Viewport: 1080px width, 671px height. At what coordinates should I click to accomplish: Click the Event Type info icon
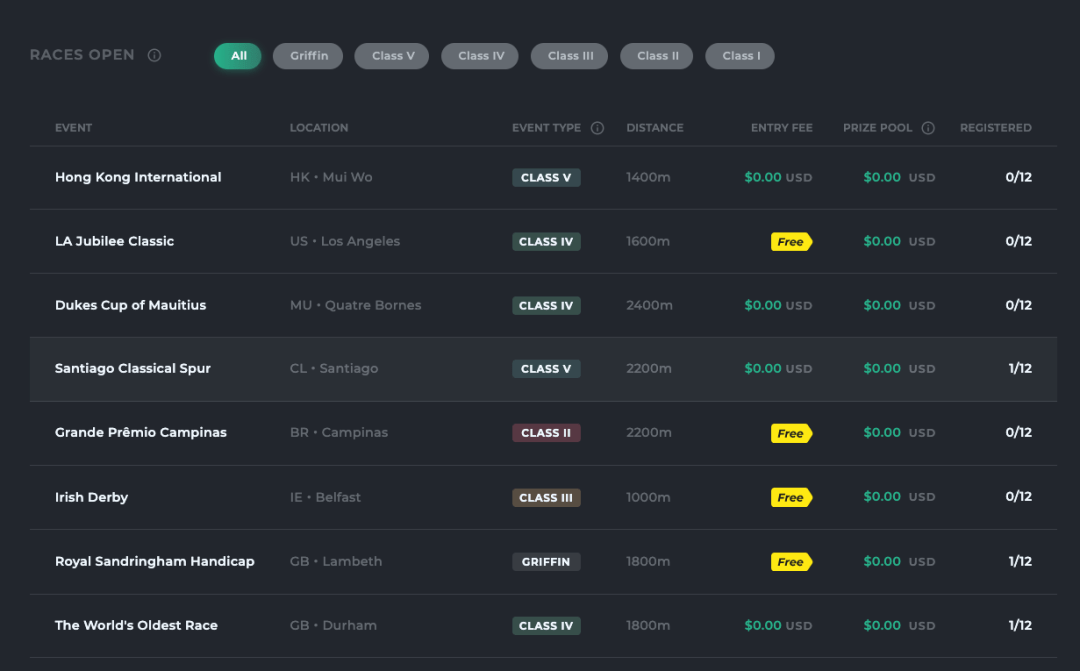click(597, 128)
